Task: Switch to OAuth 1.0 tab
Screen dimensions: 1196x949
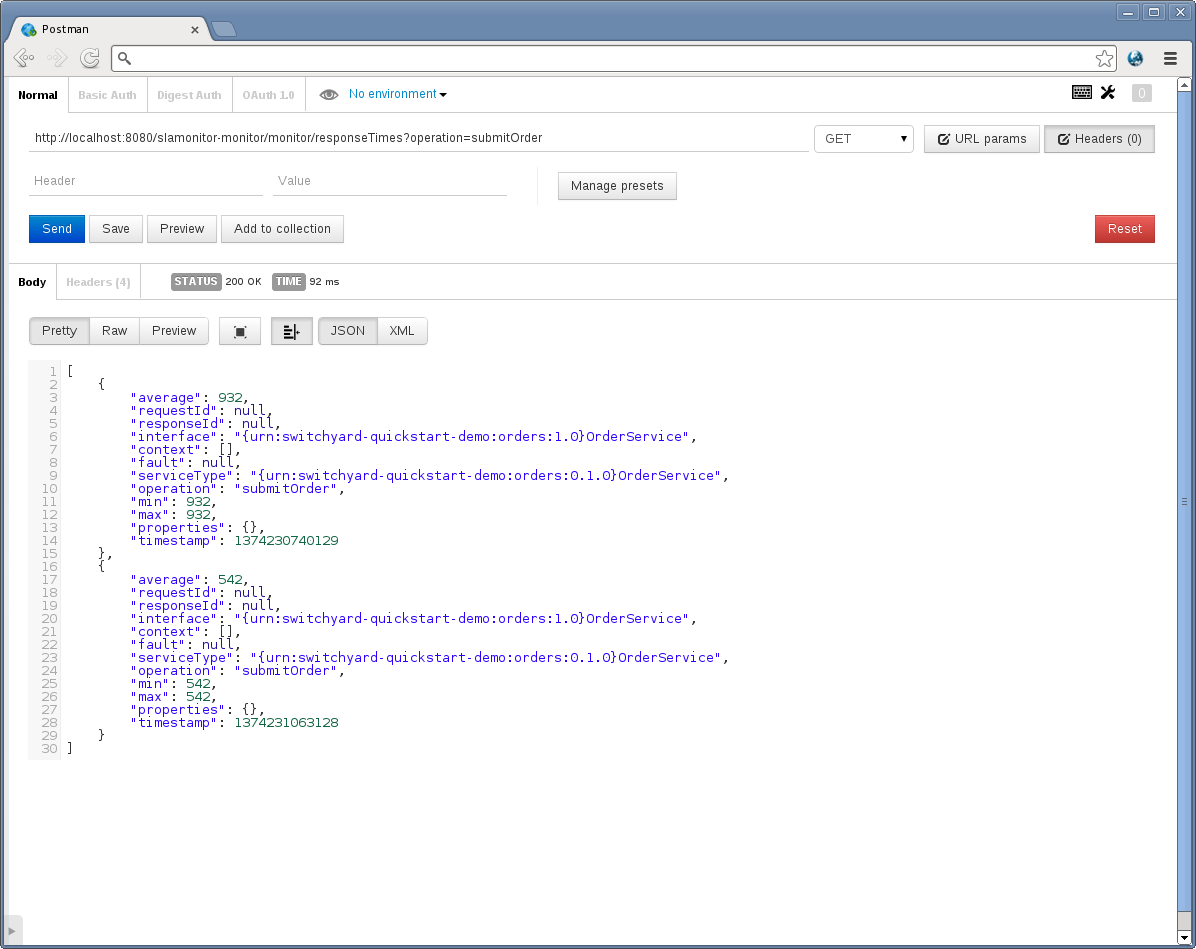Action: click(268, 95)
